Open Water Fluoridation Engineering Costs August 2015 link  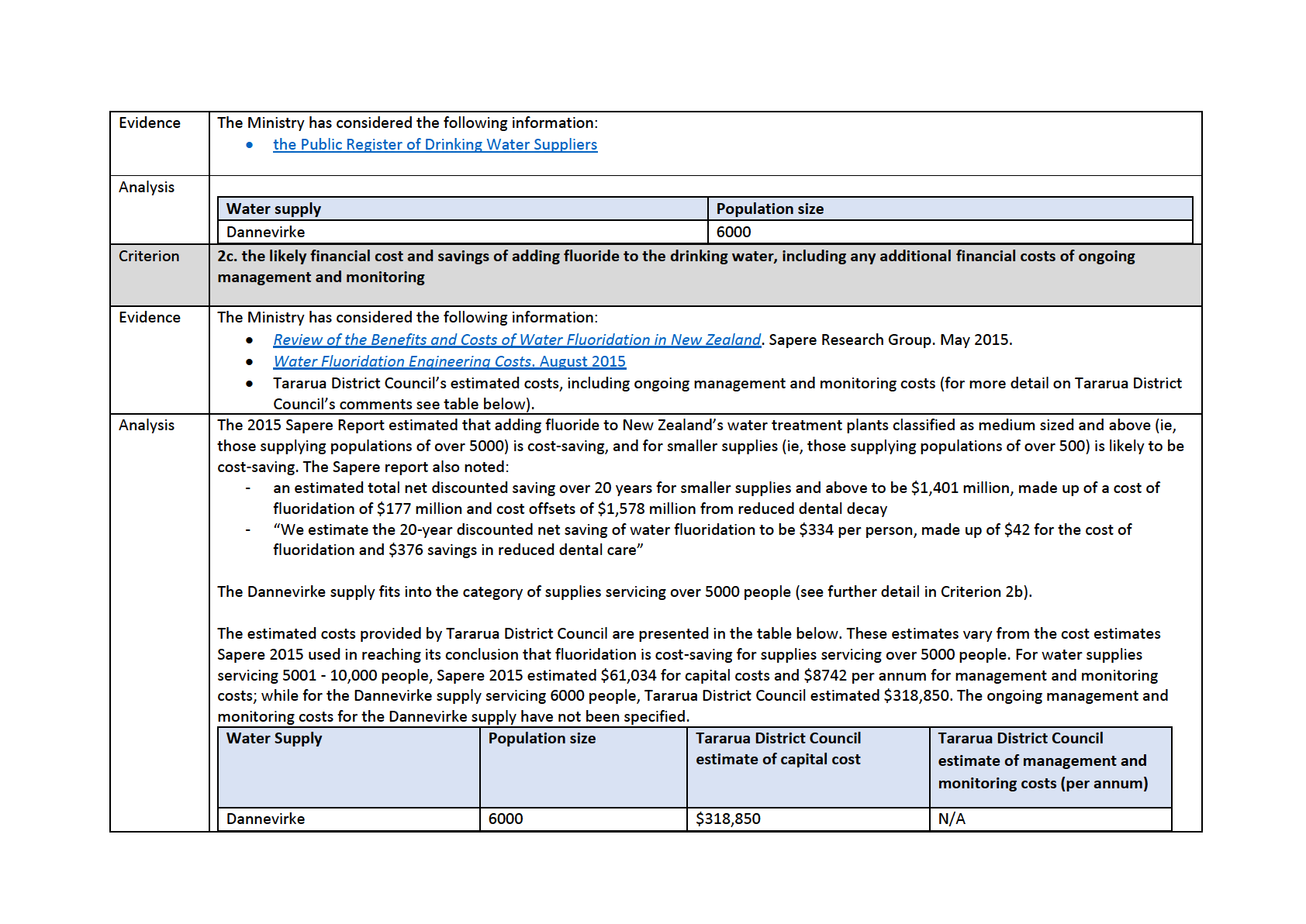(449, 361)
